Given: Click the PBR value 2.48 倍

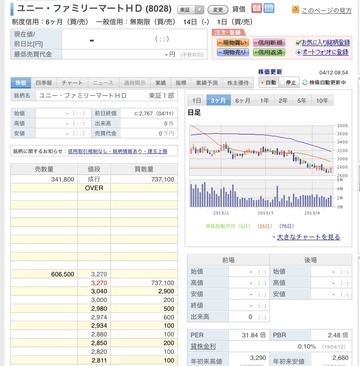Looking at the screenshot, I should pos(337,335).
